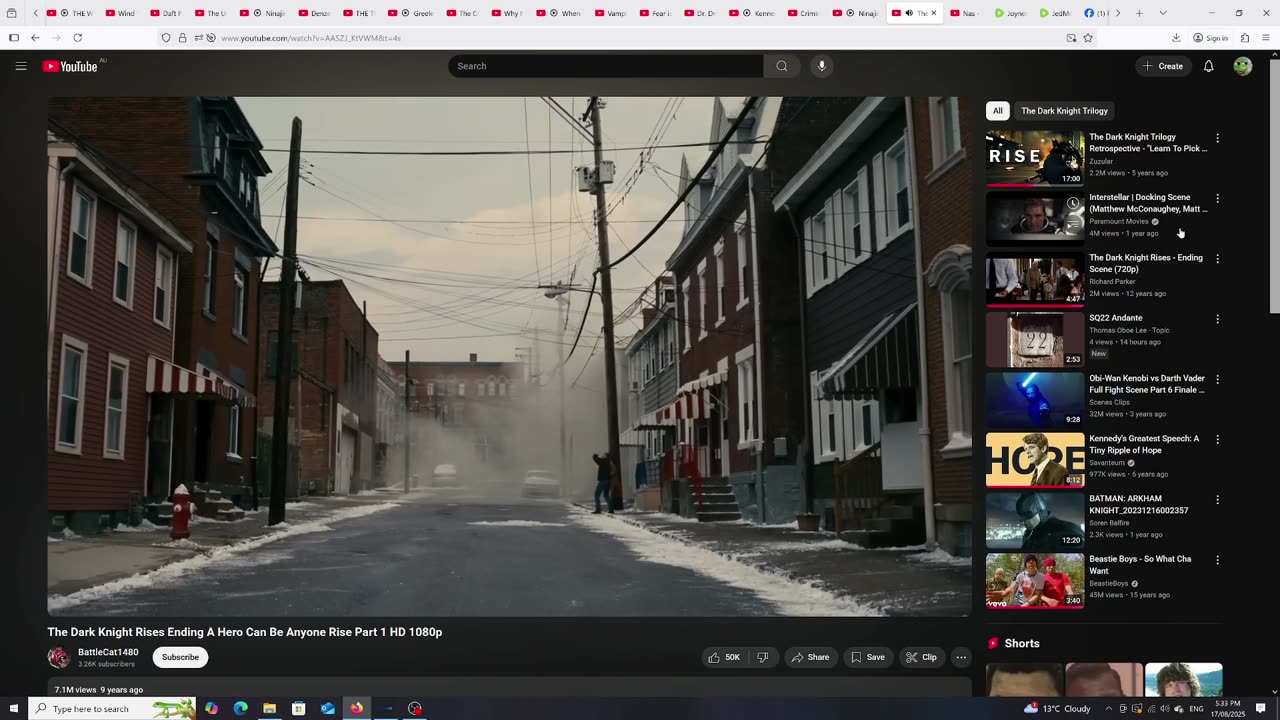Open the Firefox extensions icon
This screenshot has height=720, width=1280.
tap(1245, 38)
